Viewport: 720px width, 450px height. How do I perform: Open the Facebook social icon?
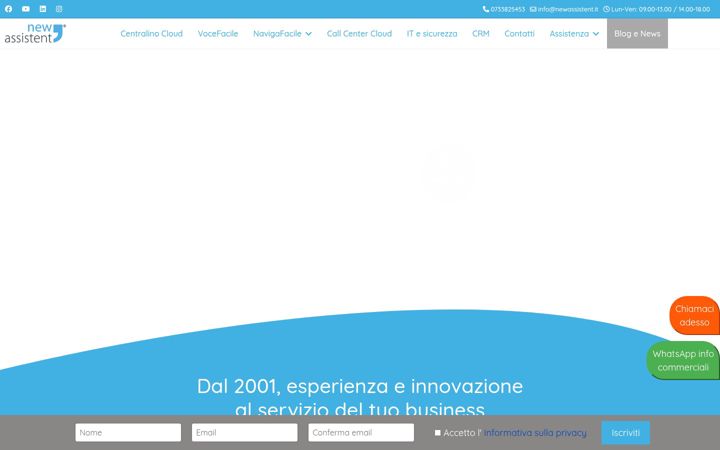[x=8, y=9]
